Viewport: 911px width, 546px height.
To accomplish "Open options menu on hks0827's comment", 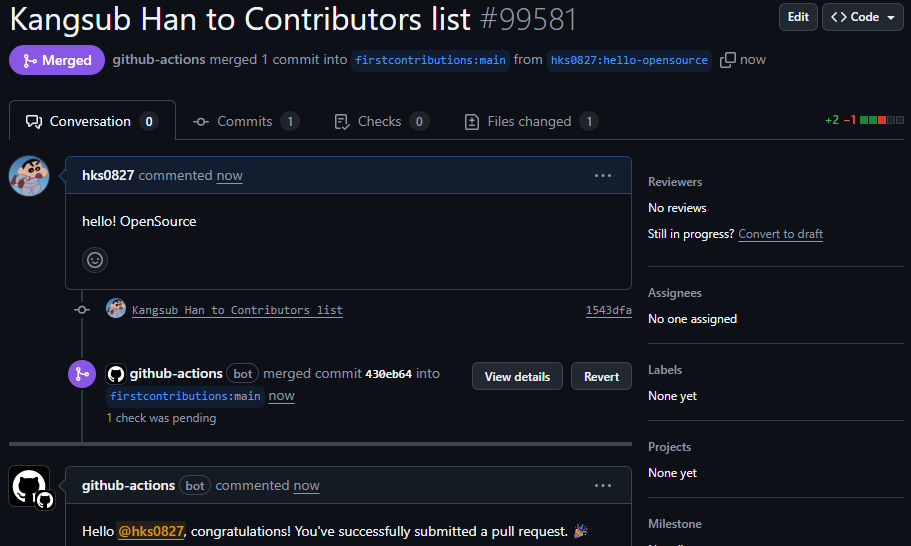I will coord(602,175).
